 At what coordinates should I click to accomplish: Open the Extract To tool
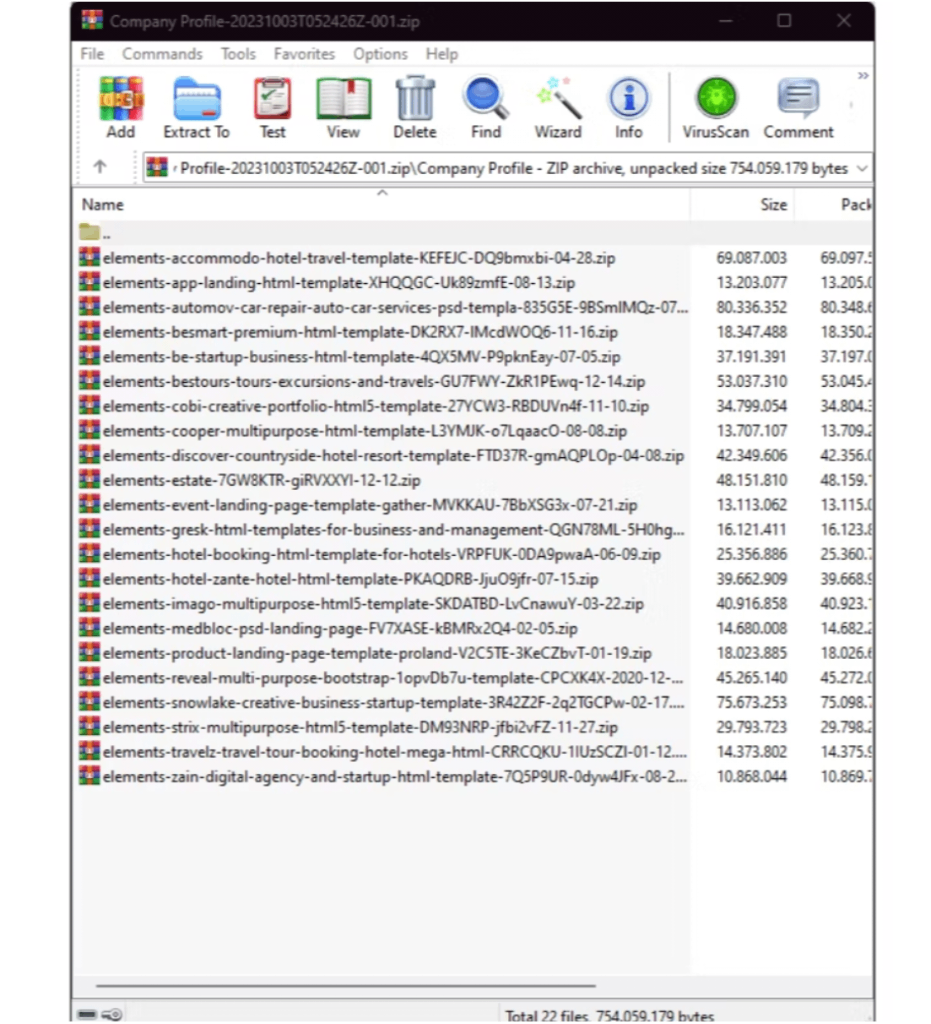[196, 108]
